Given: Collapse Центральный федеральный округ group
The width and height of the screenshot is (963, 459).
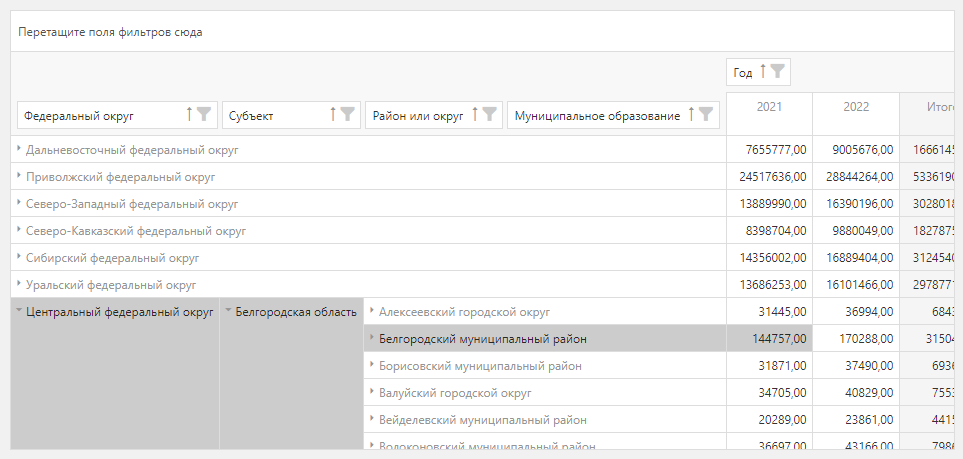Looking at the screenshot, I should [19, 311].
